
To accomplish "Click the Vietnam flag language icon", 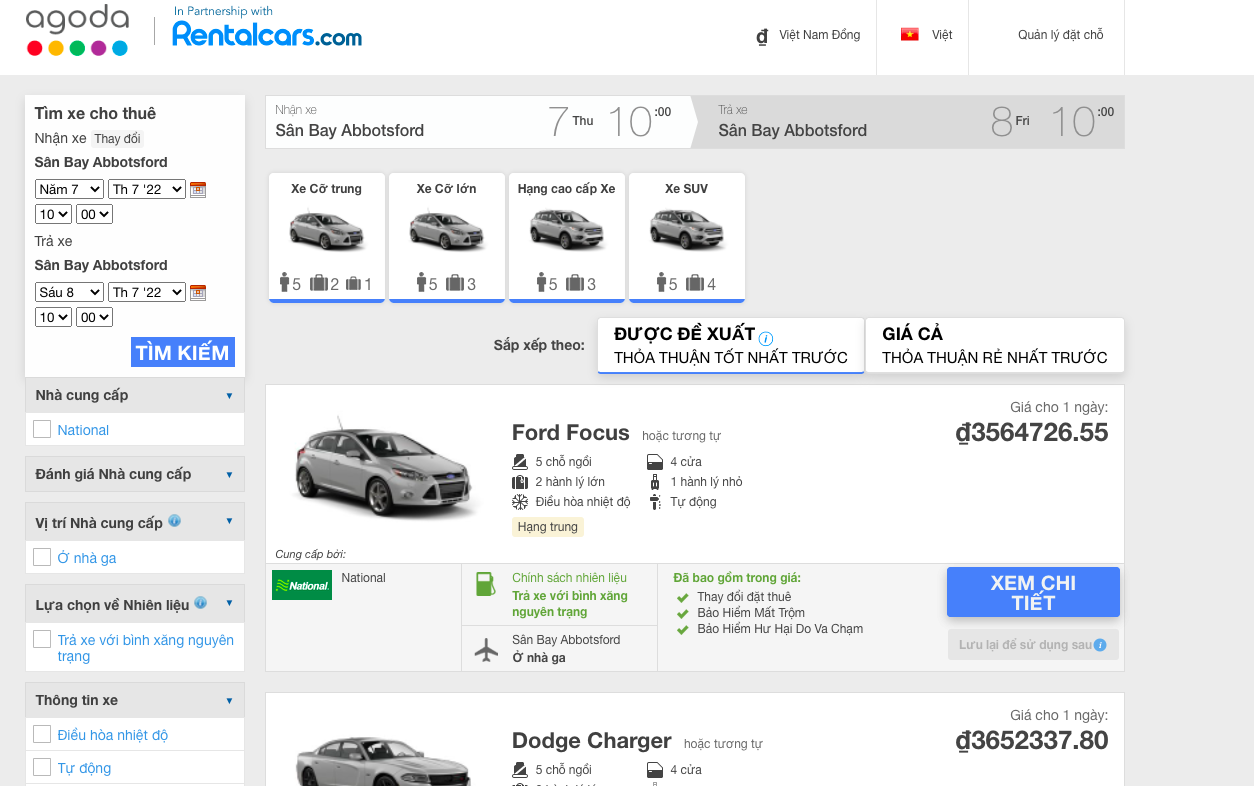I will point(909,35).
